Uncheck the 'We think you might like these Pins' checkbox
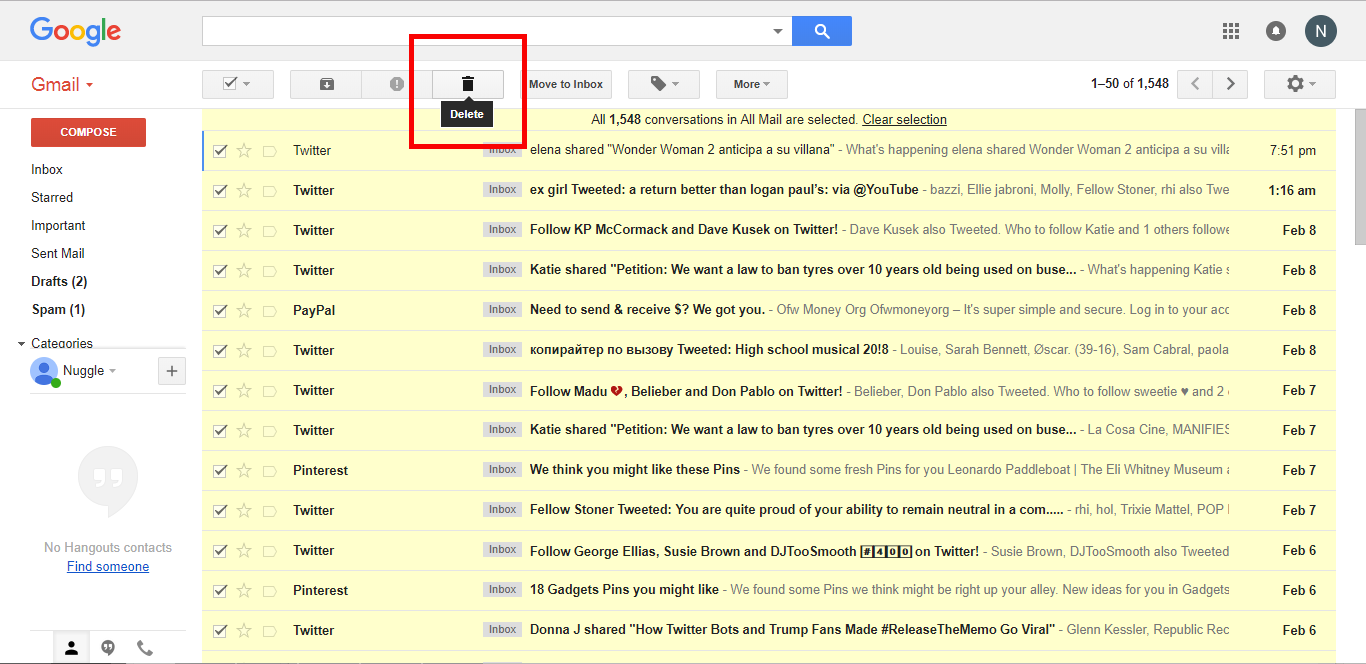1366x664 pixels. point(220,470)
